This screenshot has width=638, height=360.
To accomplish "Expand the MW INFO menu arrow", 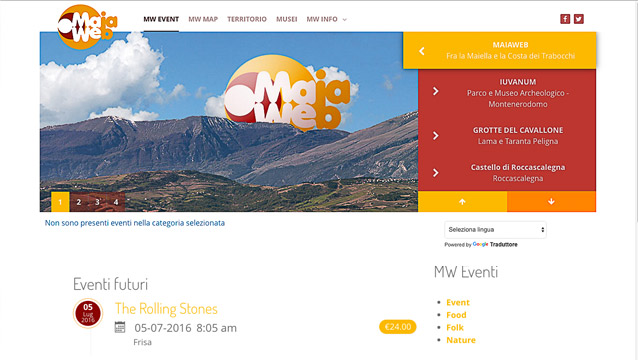I will [x=345, y=20].
